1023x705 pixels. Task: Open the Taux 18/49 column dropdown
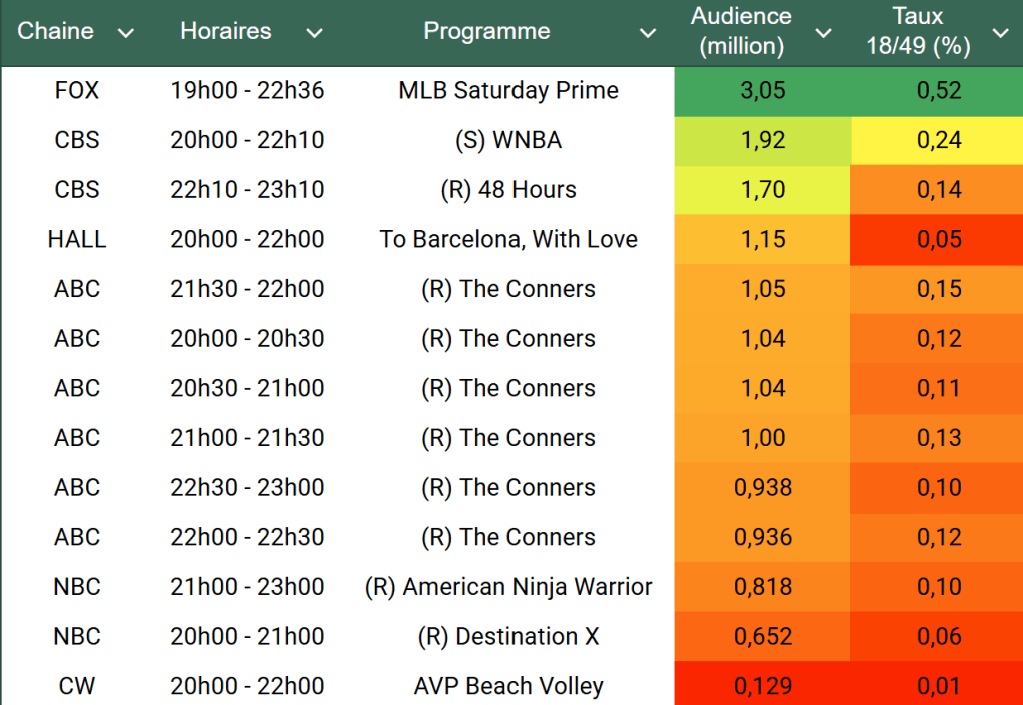[x=1000, y=33]
